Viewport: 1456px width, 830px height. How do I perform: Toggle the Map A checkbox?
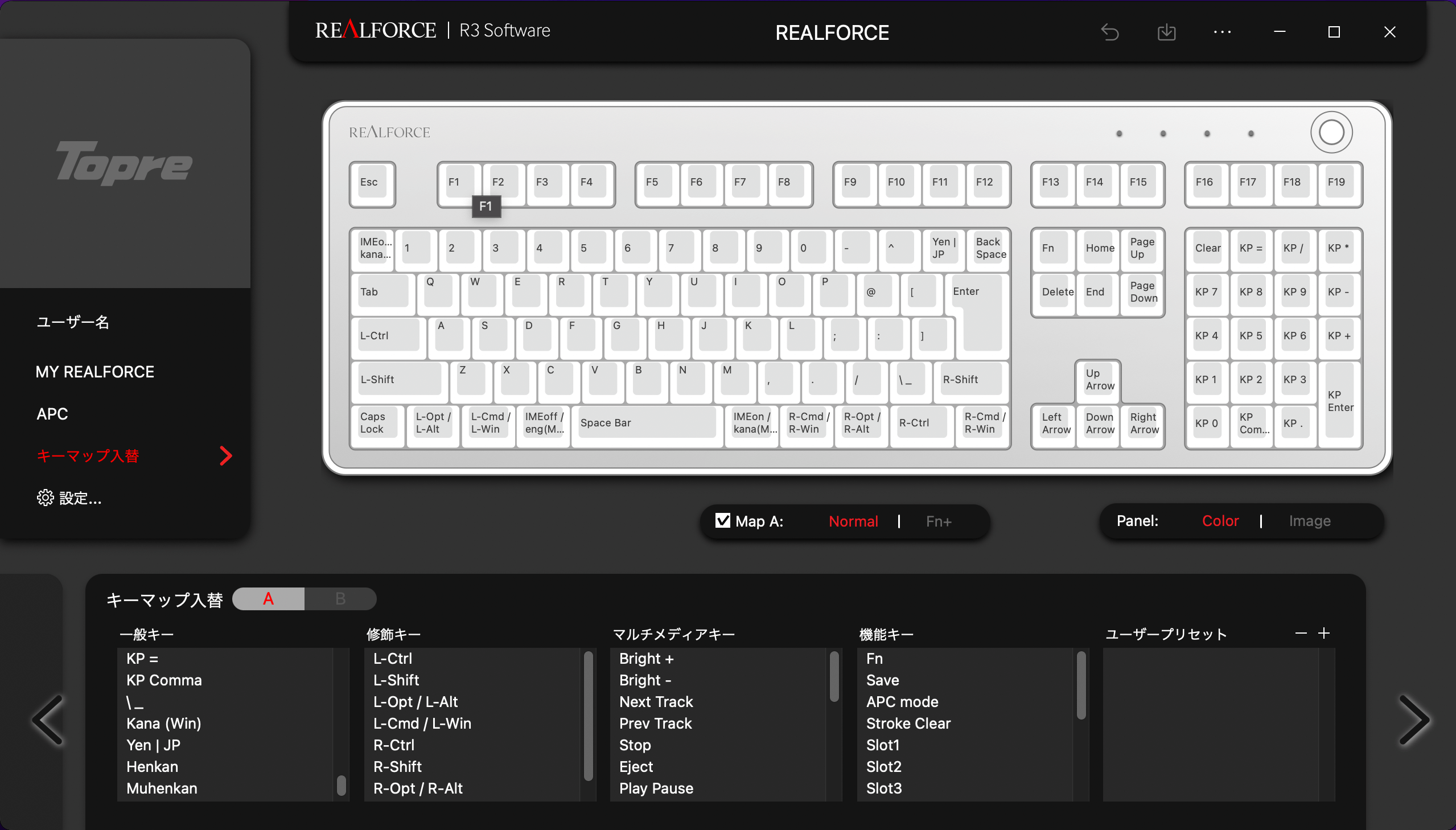(722, 520)
